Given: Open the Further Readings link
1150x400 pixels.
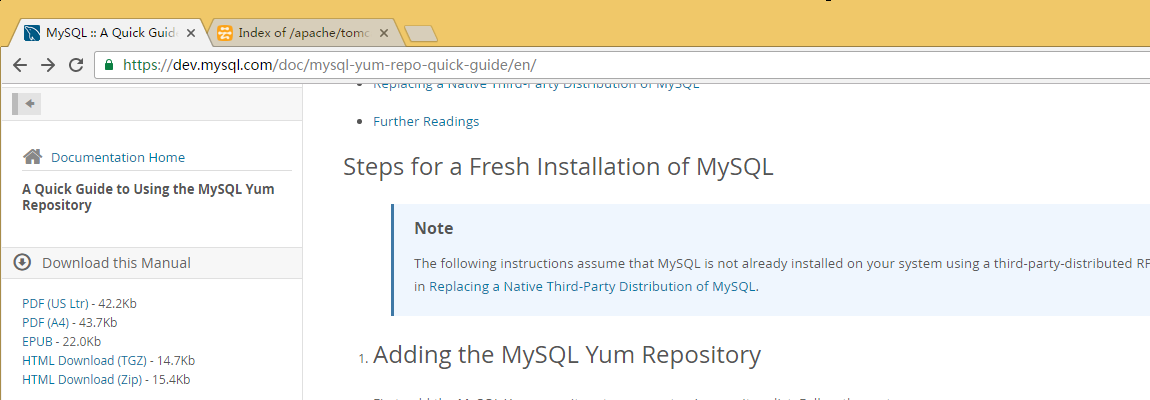Looking at the screenshot, I should coord(426,121).
